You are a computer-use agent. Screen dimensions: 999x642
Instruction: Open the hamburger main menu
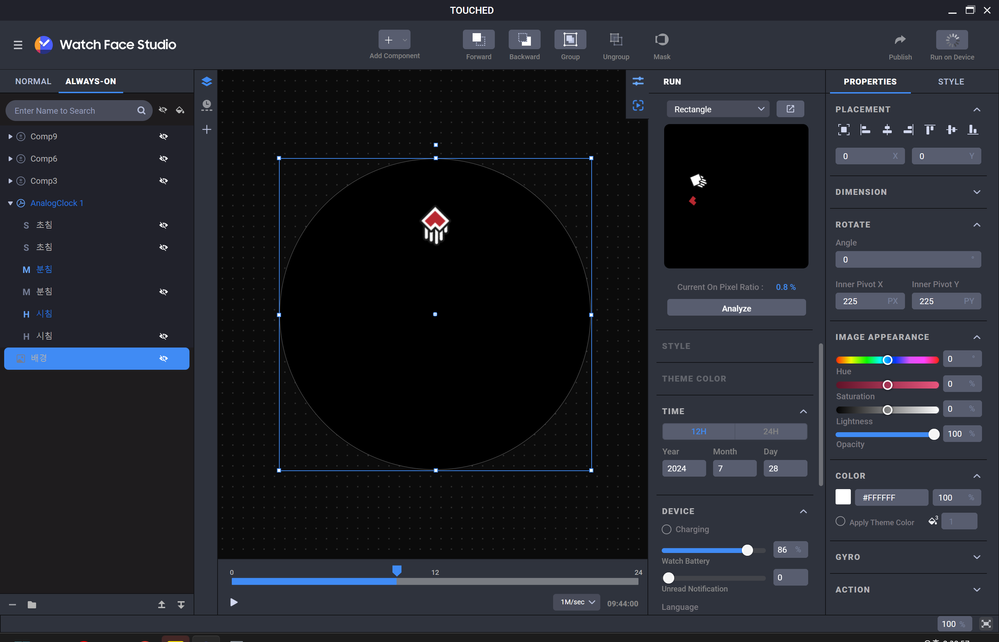(18, 45)
